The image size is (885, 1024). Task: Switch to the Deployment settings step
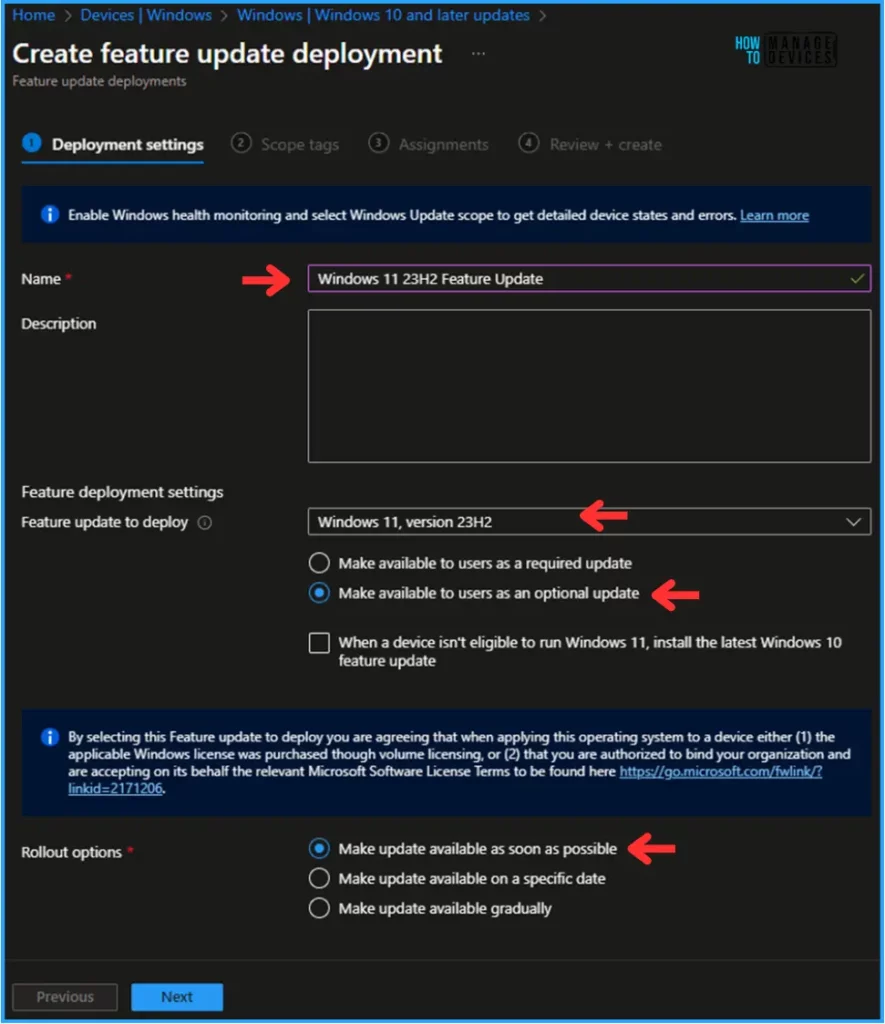[x=113, y=144]
